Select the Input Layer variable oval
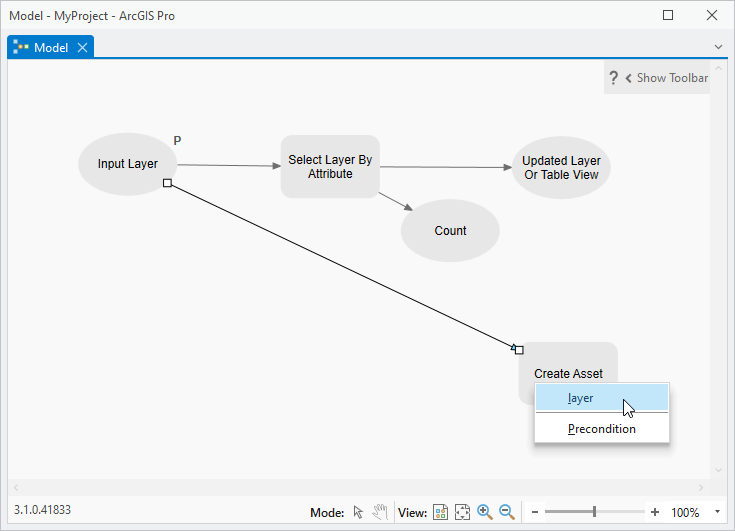 pos(127,164)
